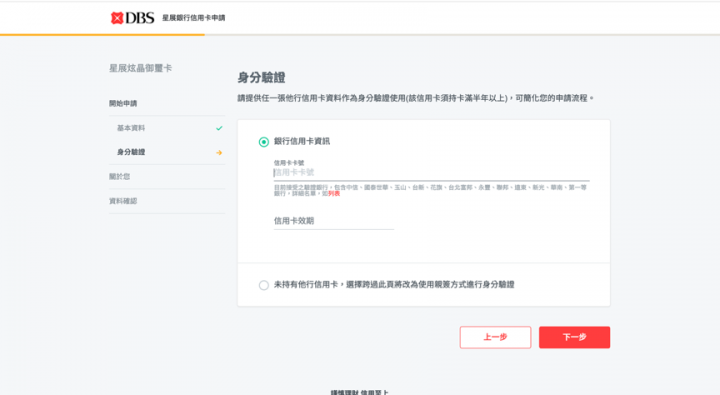The image size is (720, 395).
Task: Open the 資料確認 sidebar step
Action: pos(123,201)
